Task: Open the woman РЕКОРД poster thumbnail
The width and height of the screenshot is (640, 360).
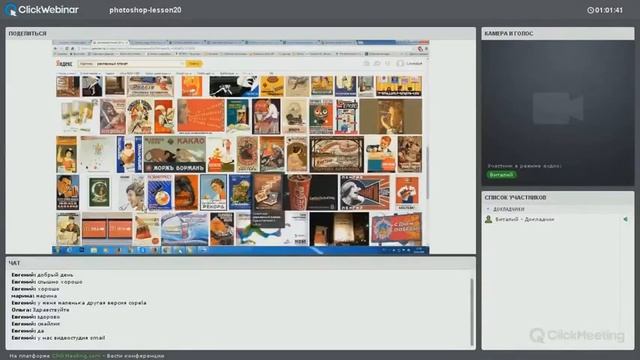Action: [x=213, y=192]
